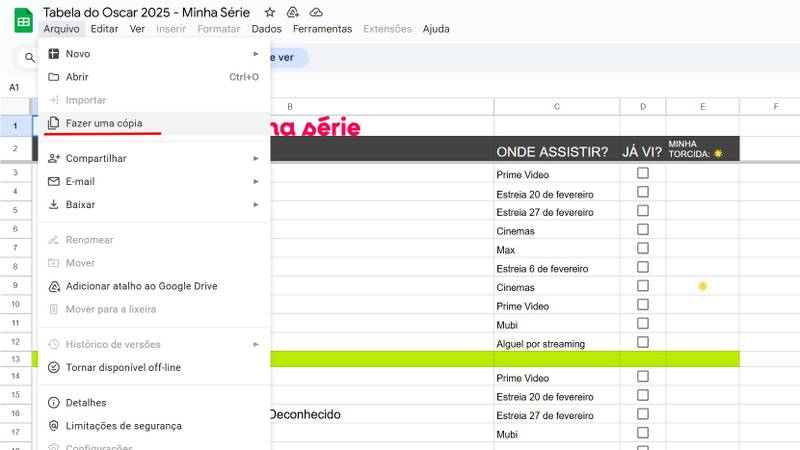Click the move to Drive folder icon
Image resolution: width=800 pixels, height=450 pixels.
293,12
